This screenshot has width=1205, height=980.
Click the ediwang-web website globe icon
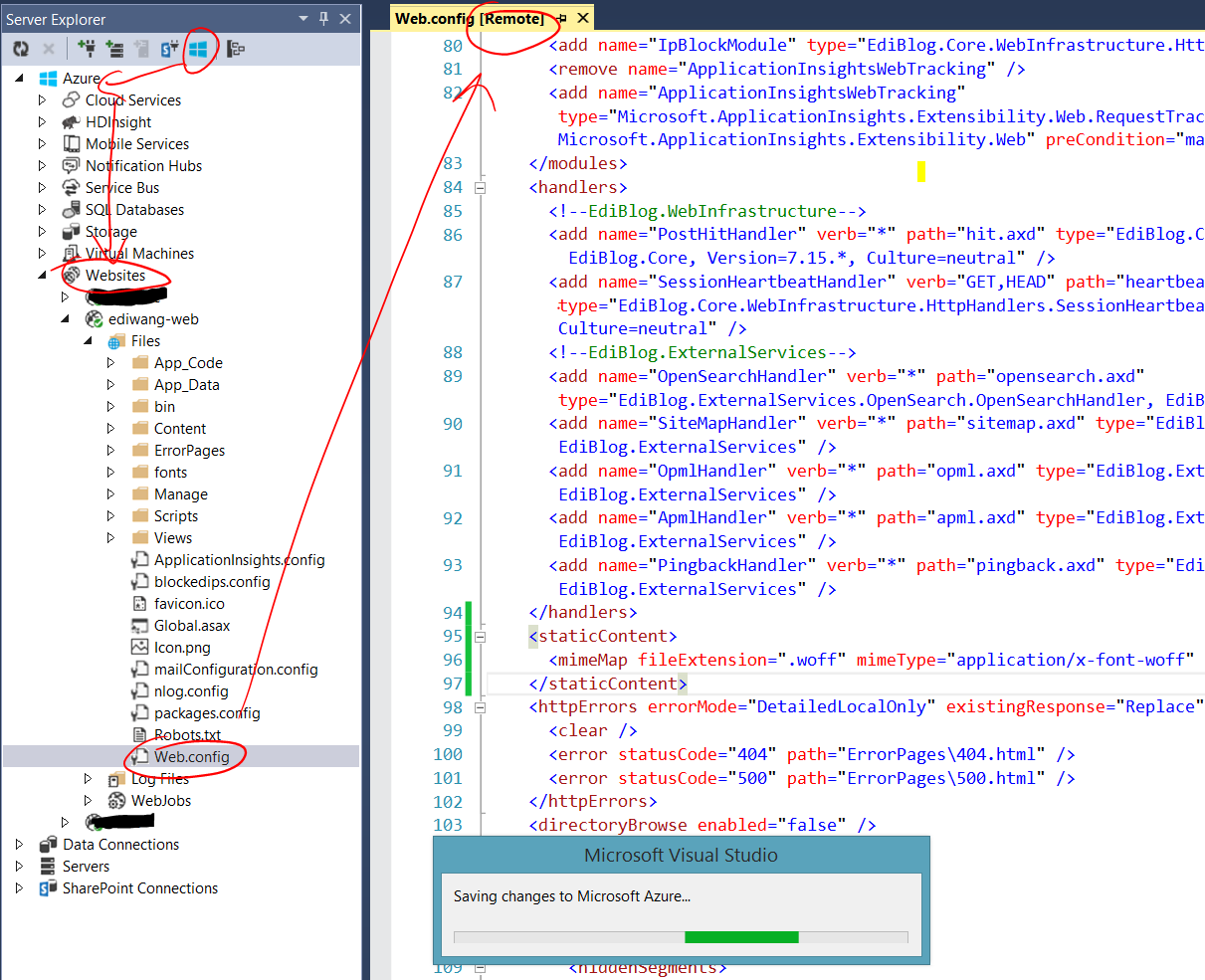[x=94, y=318]
